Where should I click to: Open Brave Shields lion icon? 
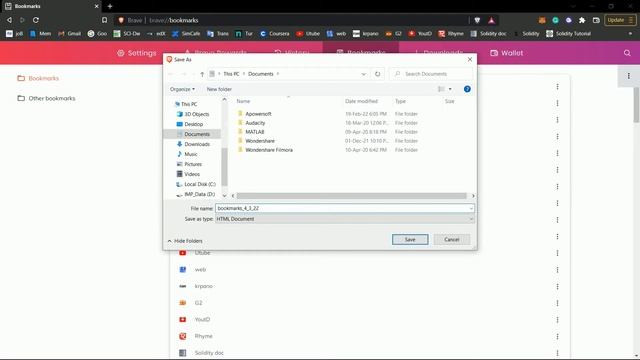tap(477, 20)
